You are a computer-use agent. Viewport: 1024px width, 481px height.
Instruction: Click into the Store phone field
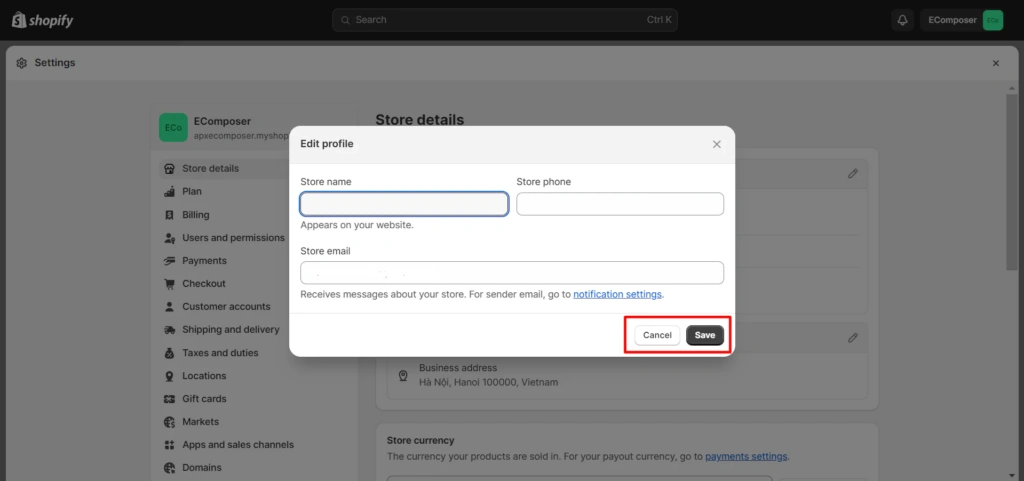[x=619, y=204]
